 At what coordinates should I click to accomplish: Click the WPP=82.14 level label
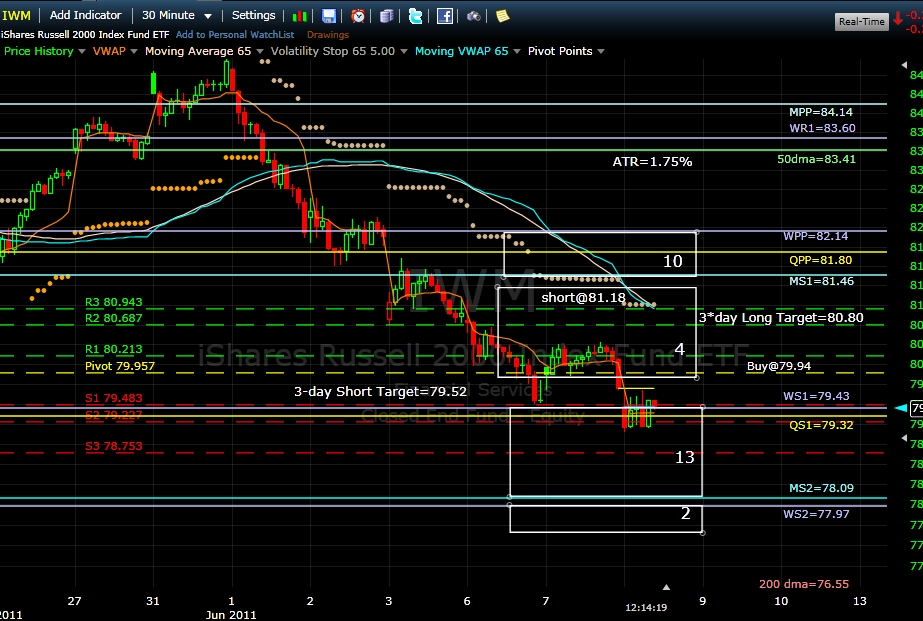point(816,236)
